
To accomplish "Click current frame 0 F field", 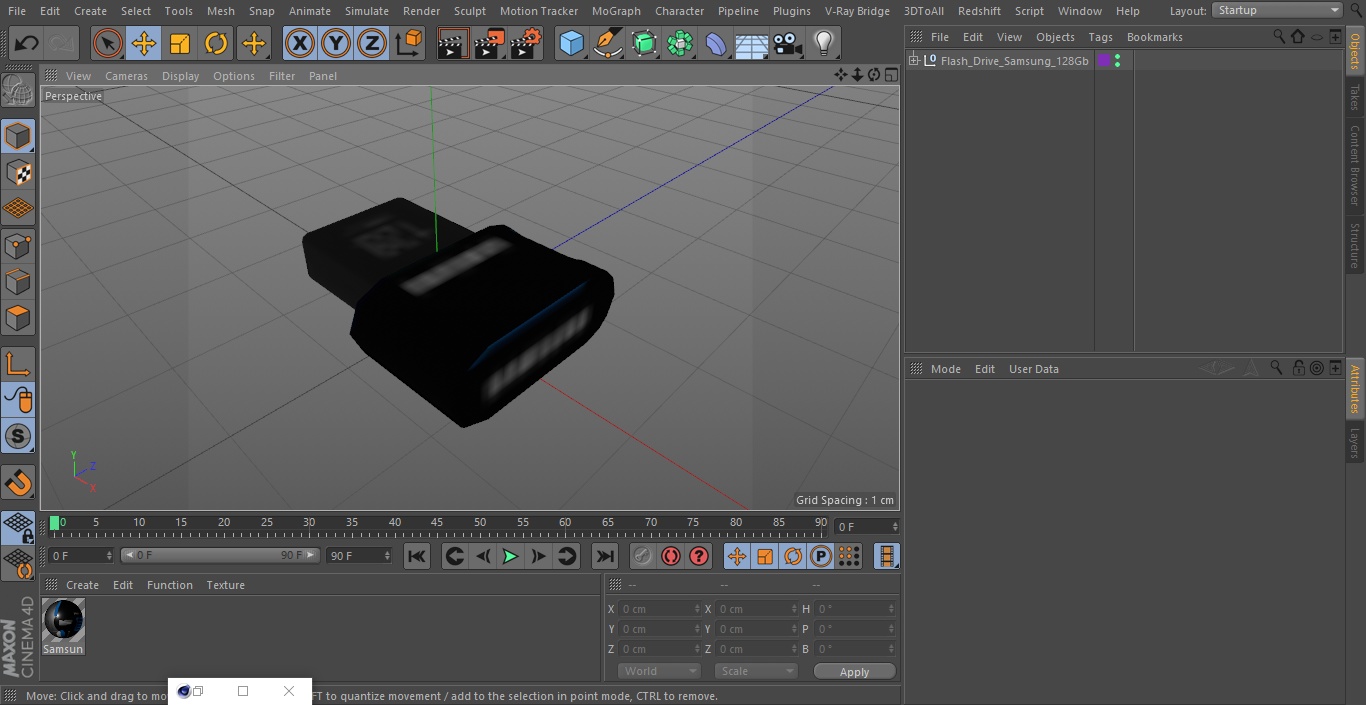I will click(81, 555).
